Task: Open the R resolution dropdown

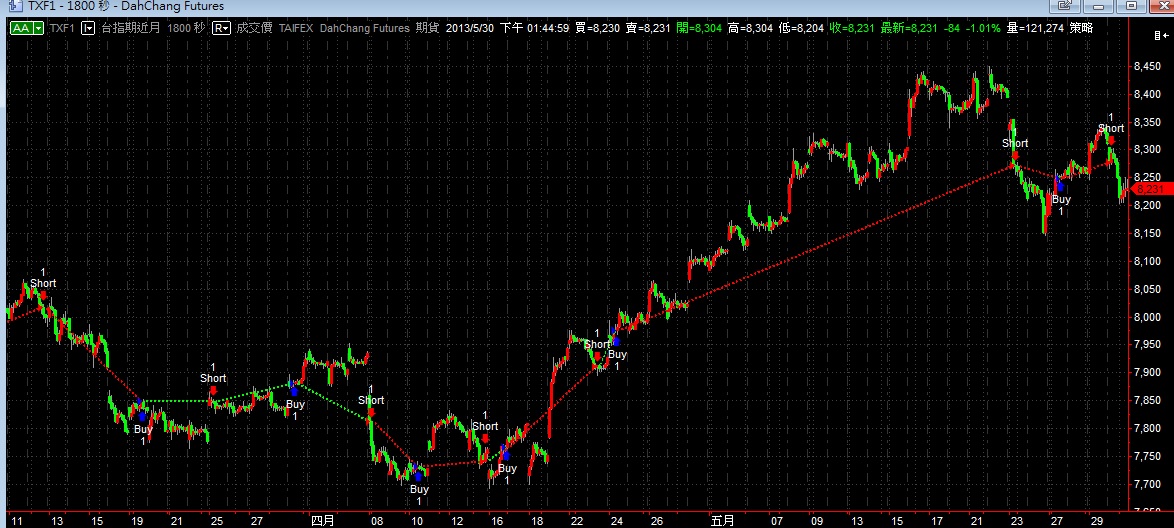Action: [222, 28]
